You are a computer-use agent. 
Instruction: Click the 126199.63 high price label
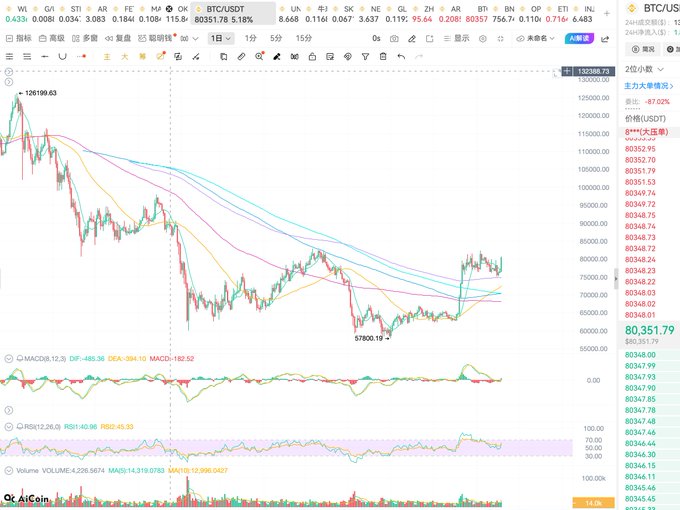coord(41,93)
